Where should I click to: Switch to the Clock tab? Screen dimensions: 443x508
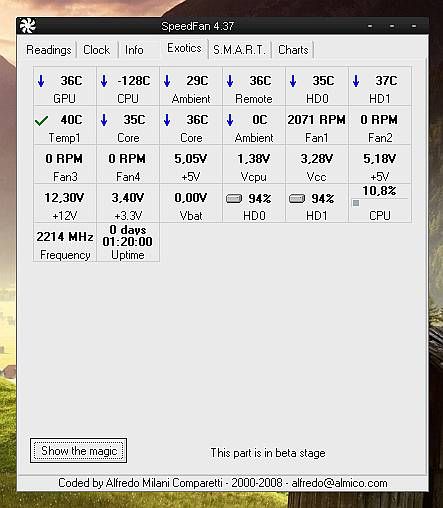click(x=96, y=50)
